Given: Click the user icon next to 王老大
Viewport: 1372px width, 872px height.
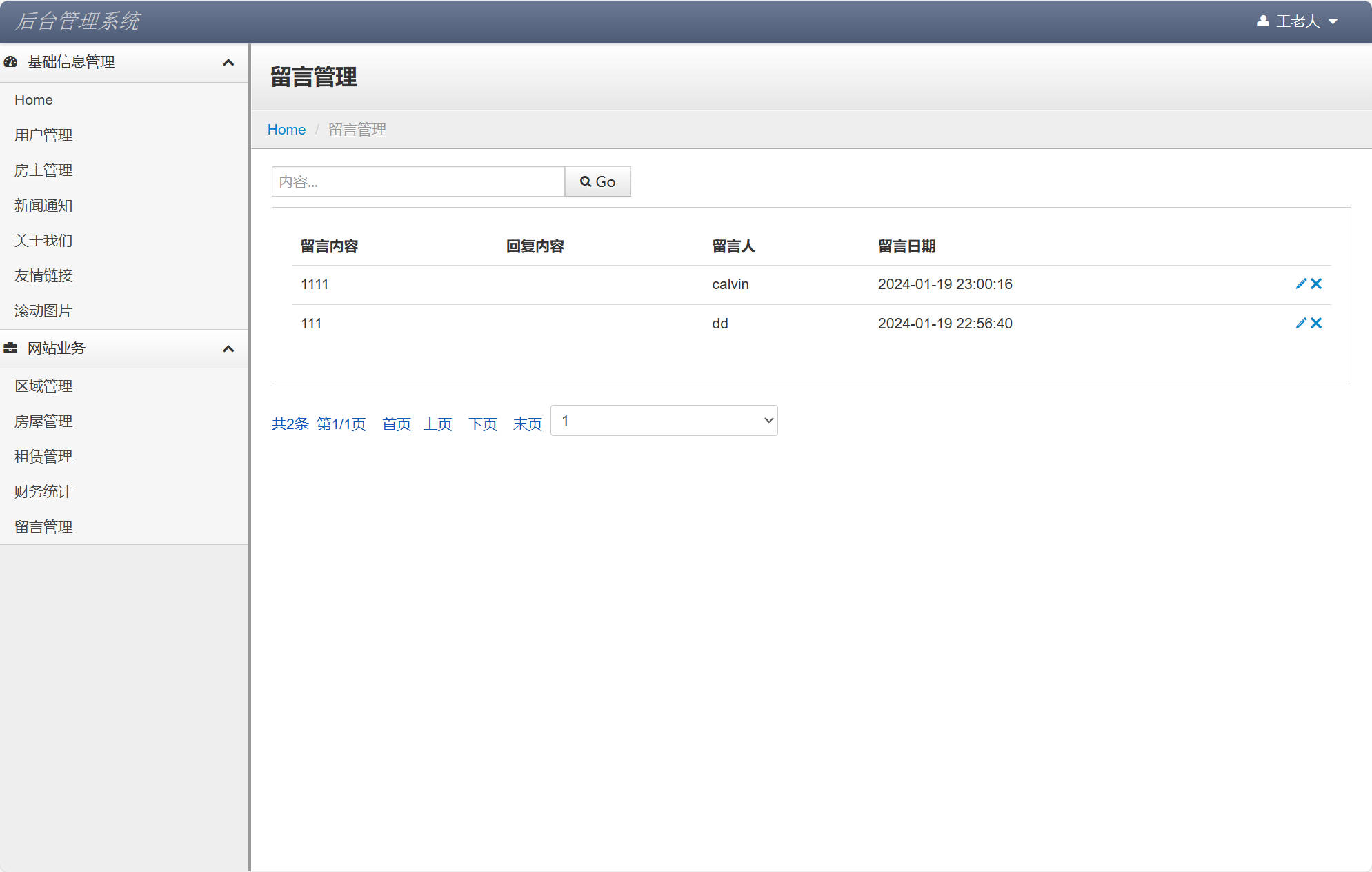Looking at the screenshot, I should pyautogui.click(x=1263, y=21).
